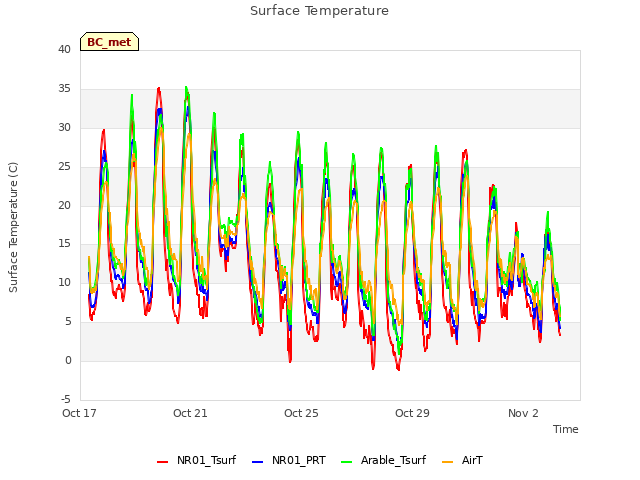
Task: Click the Oct 17 x-axis tick label
Action: pyautogui.click(x=79, y=413)
